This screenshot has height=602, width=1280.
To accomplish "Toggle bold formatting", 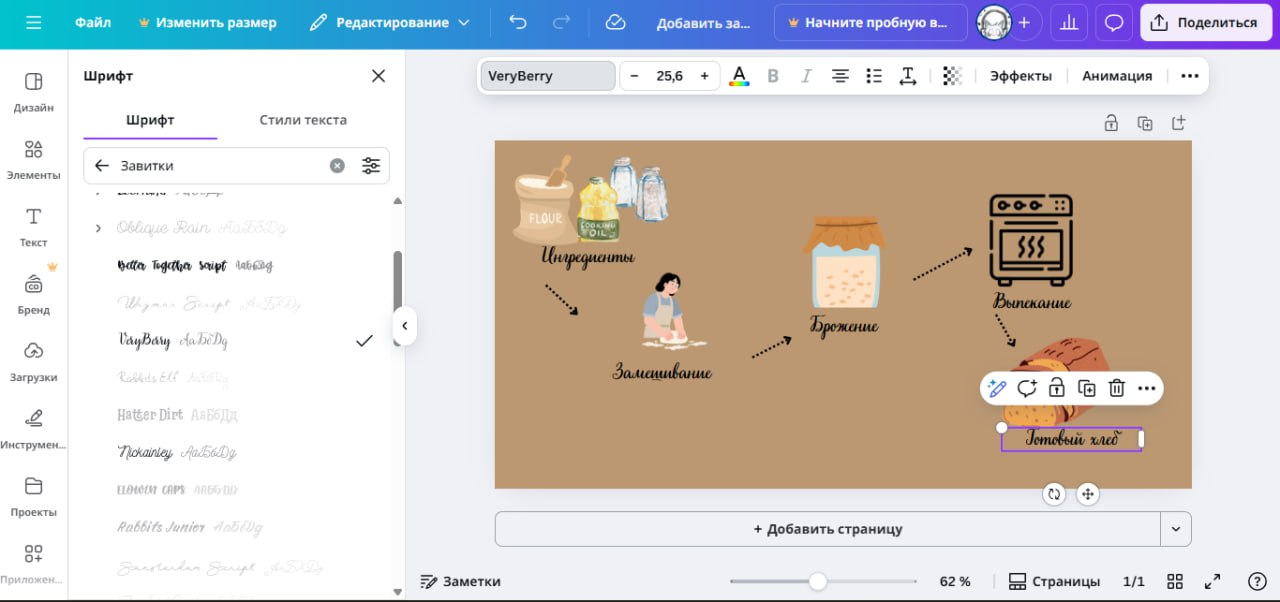I will click(x=772, y=76).
